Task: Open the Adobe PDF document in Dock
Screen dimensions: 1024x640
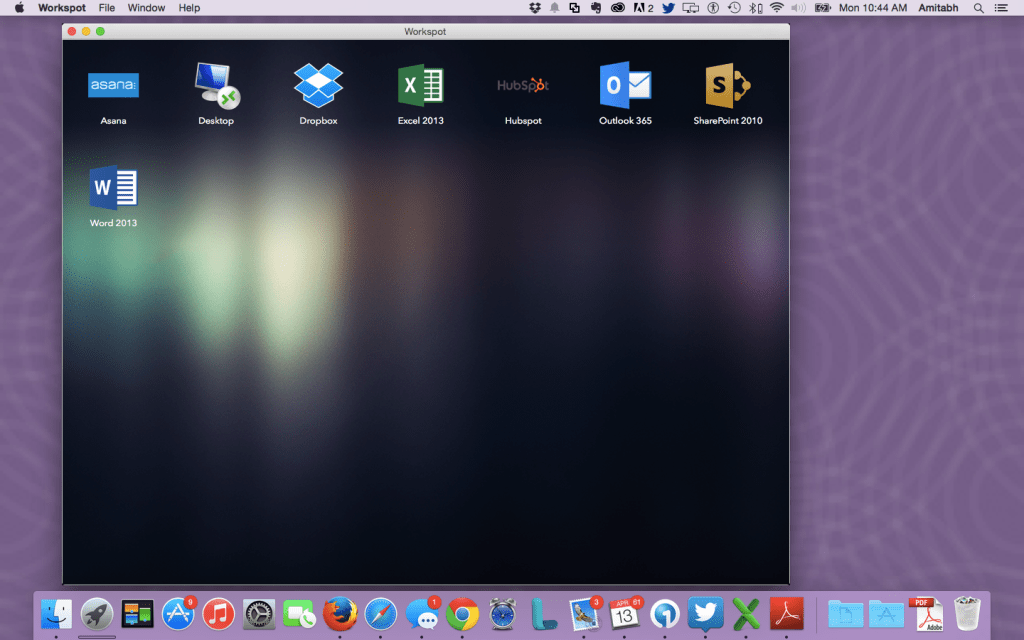Action: point(927,614)
